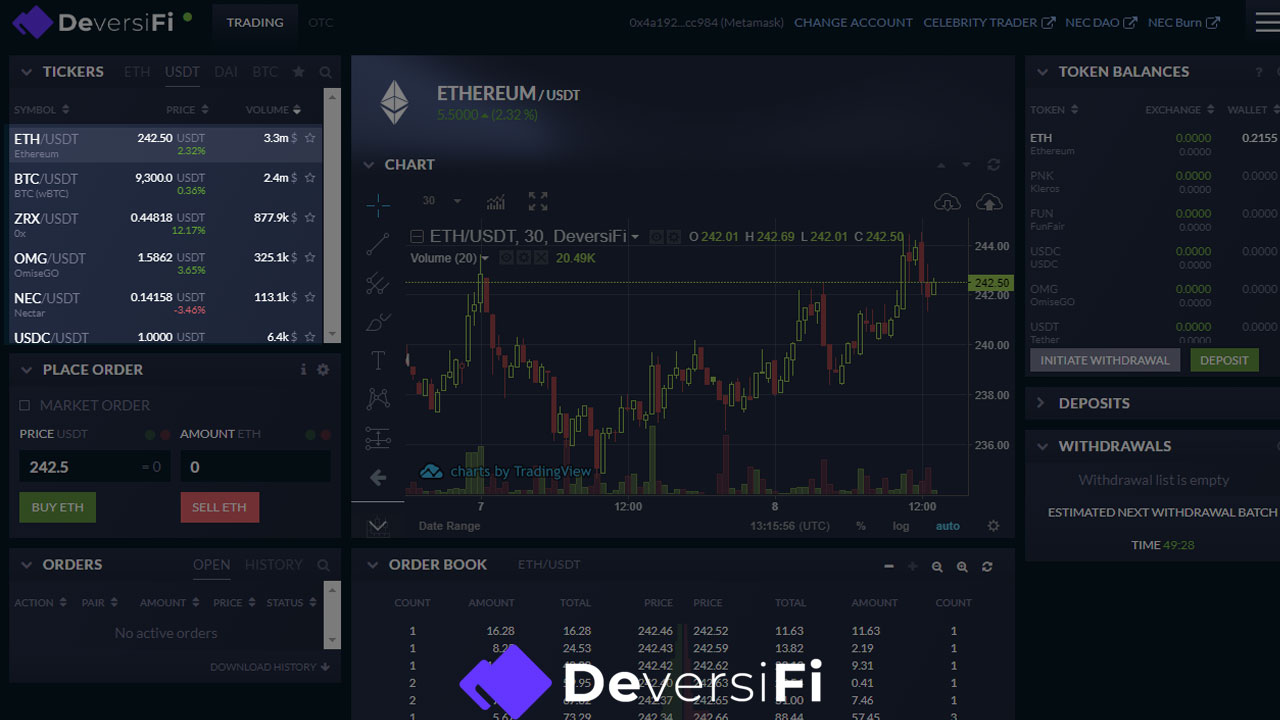The height and width of the screenshot is (720, 1280).
Task: Search tickers with the magnifier icon
Action: 325,73
